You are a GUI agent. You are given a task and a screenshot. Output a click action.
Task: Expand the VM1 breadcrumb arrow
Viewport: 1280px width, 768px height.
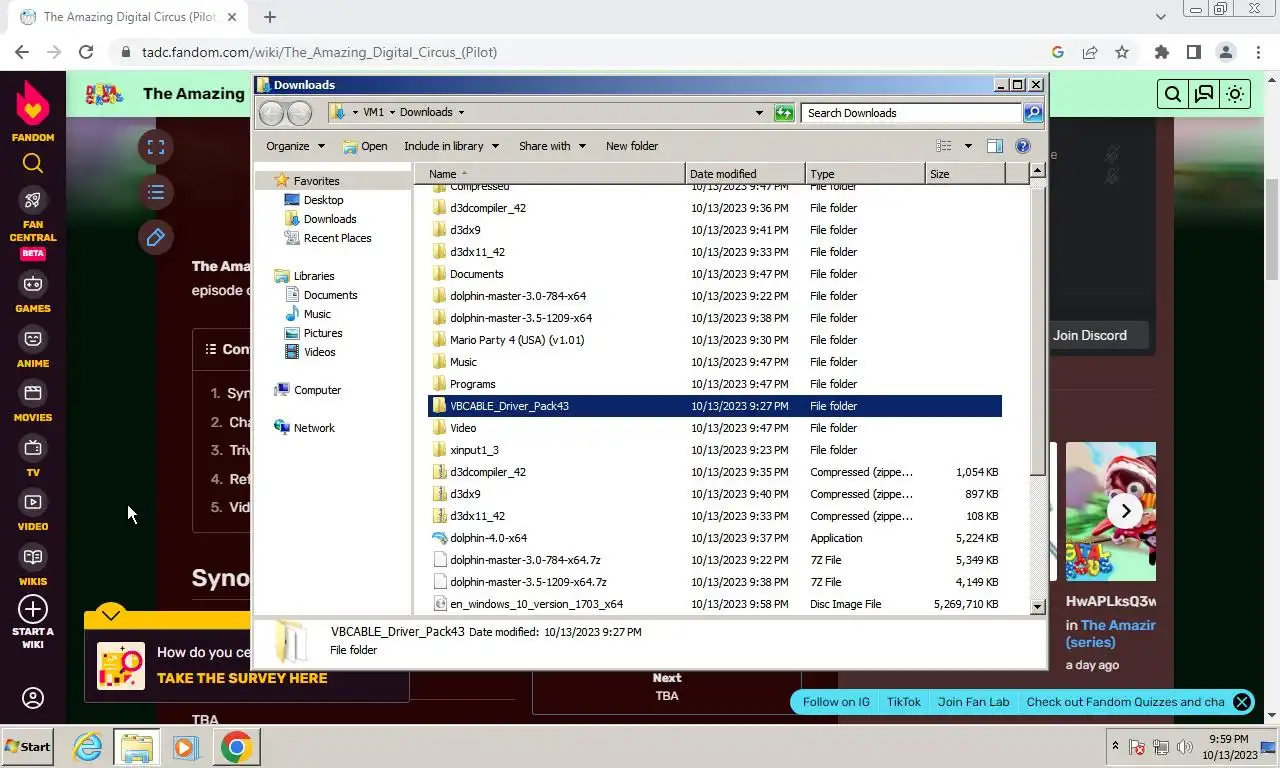(392, 112)
